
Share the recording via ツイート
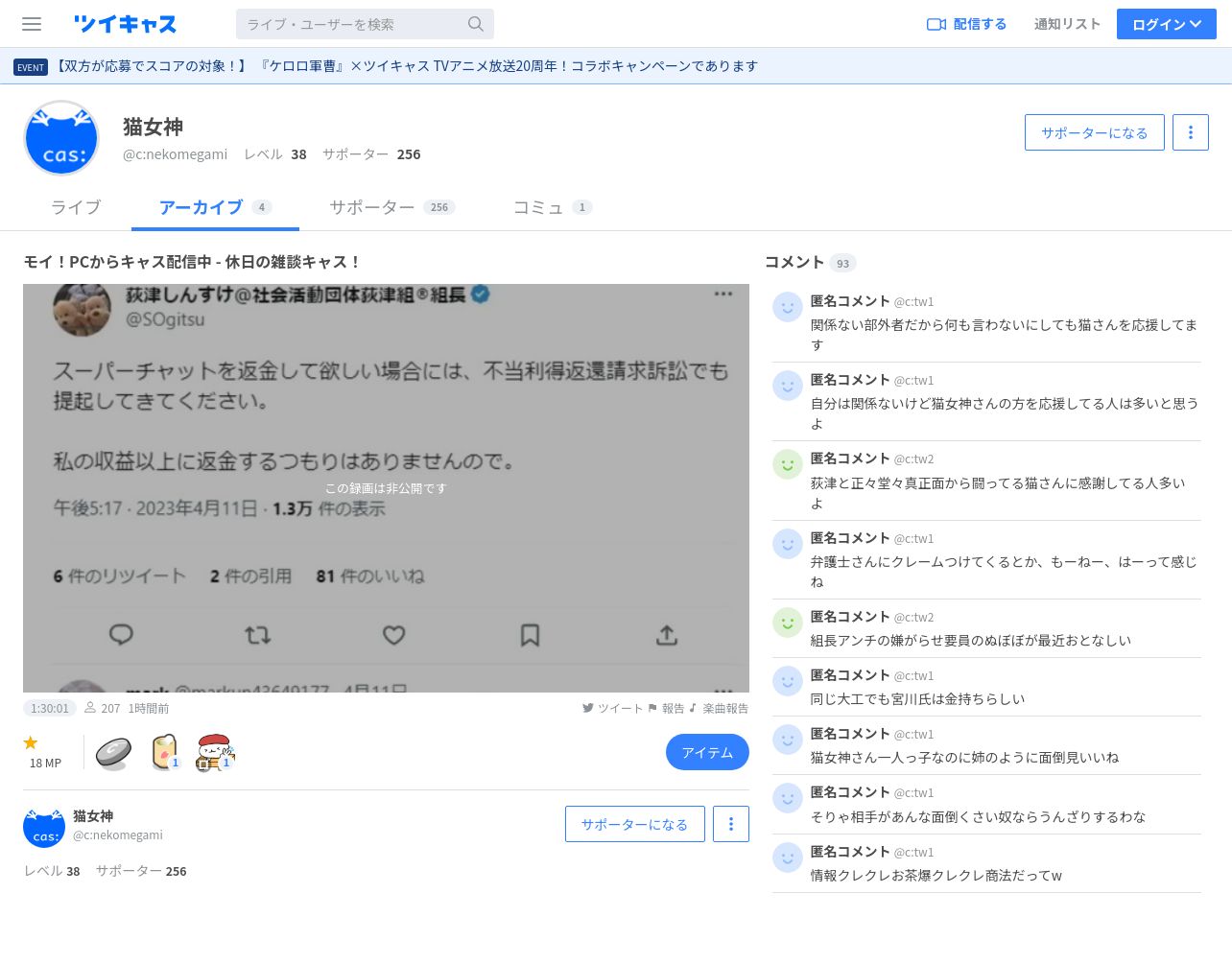[x=612, y=708]
